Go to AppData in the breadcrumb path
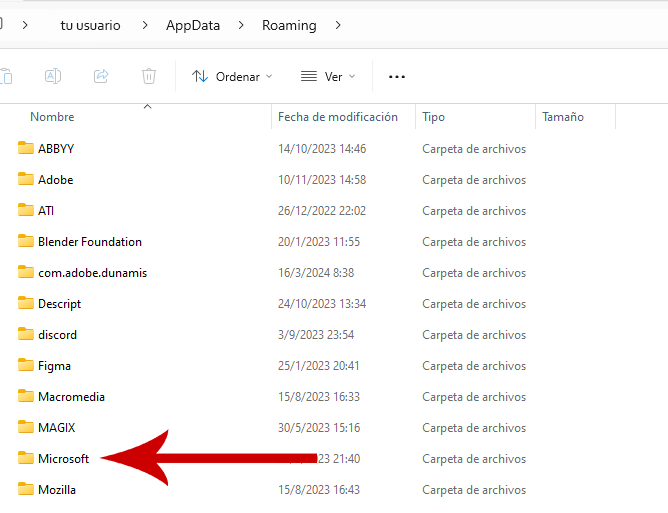The width and height of the screenshot is (668, 513). 195,25
